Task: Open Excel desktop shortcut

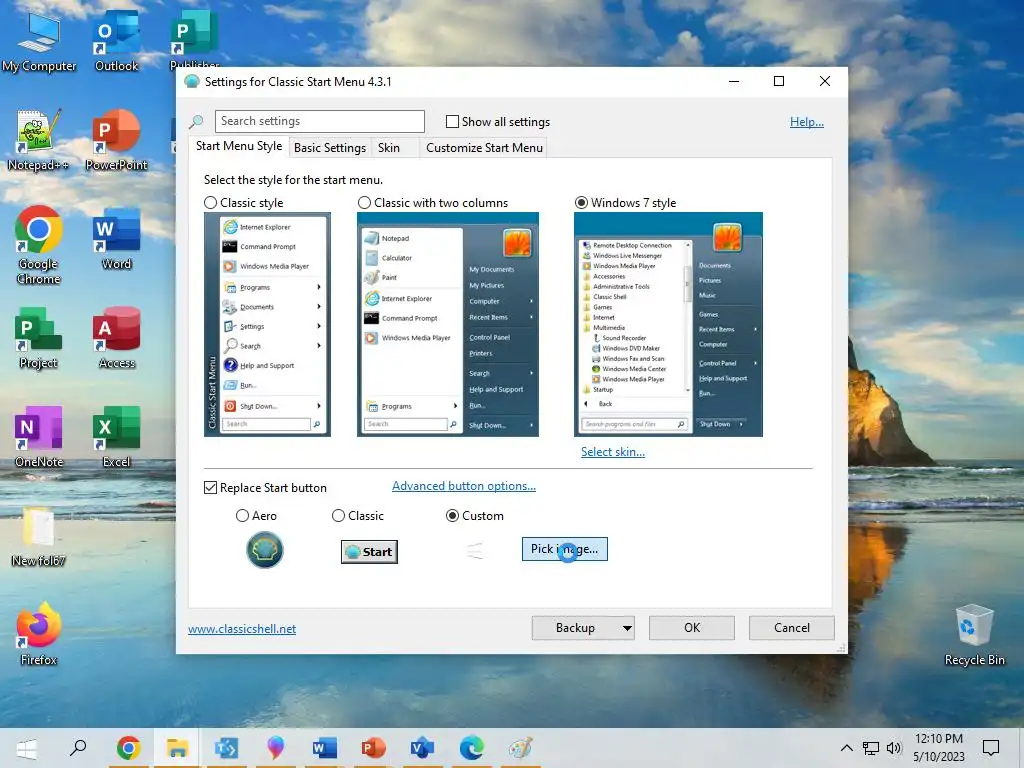Action: click(116, 436)
